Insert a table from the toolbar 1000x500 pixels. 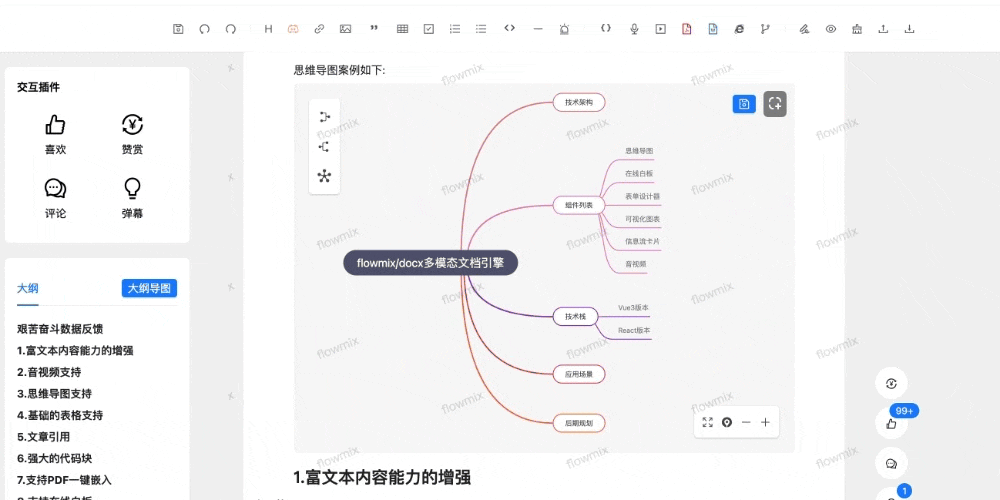[x=402, y=29]
